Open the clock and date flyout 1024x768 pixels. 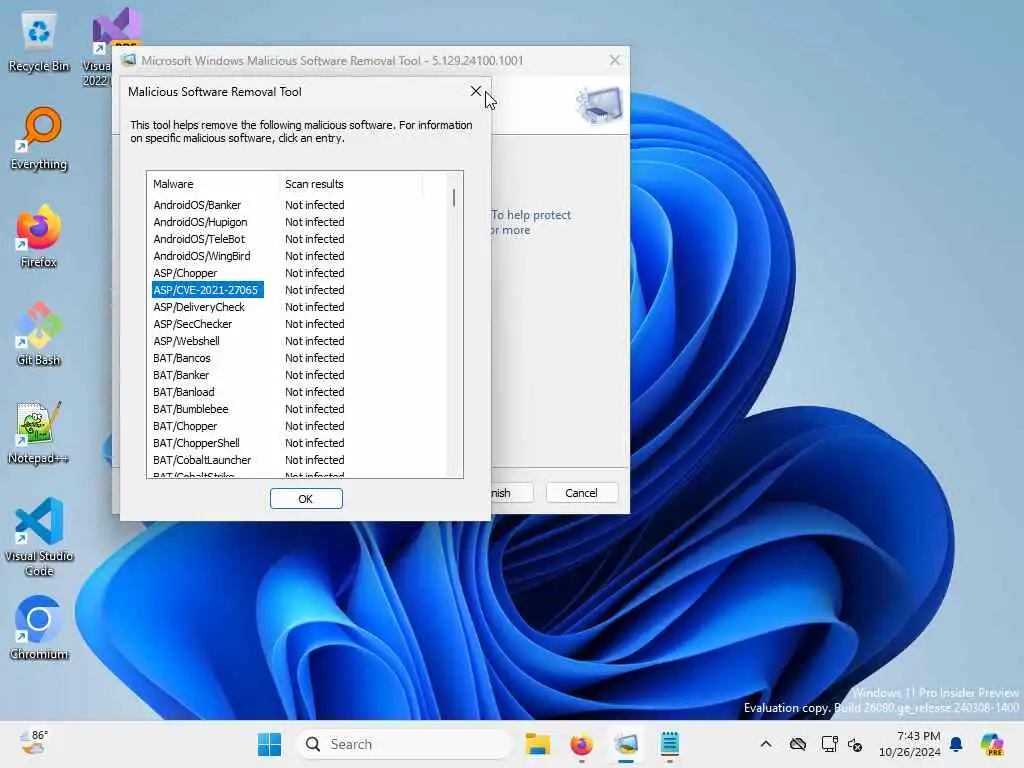point(909,744)
